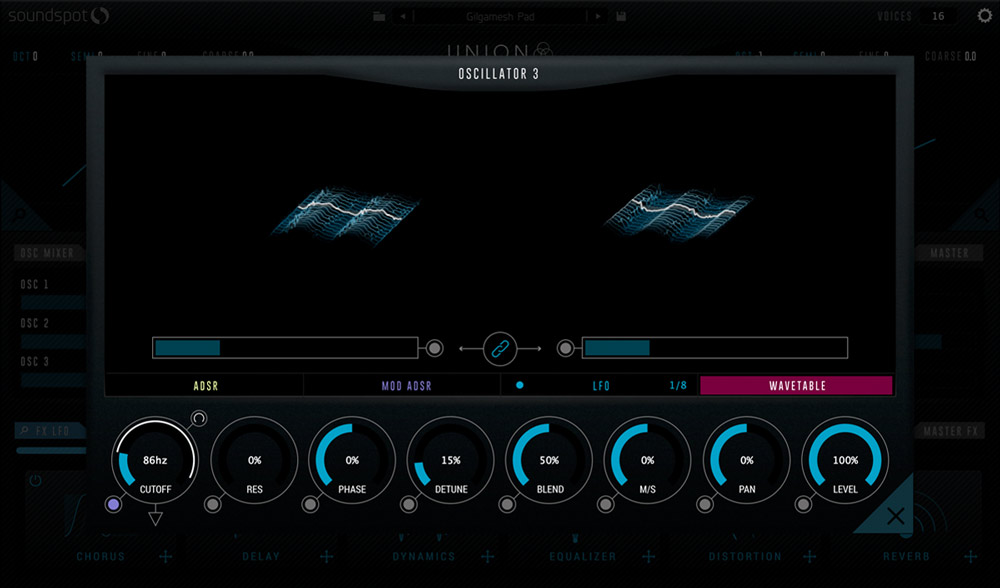Toggle the purple modulation dot on Cutoff
Screen dimensions: 1000x588
[113, 505]
